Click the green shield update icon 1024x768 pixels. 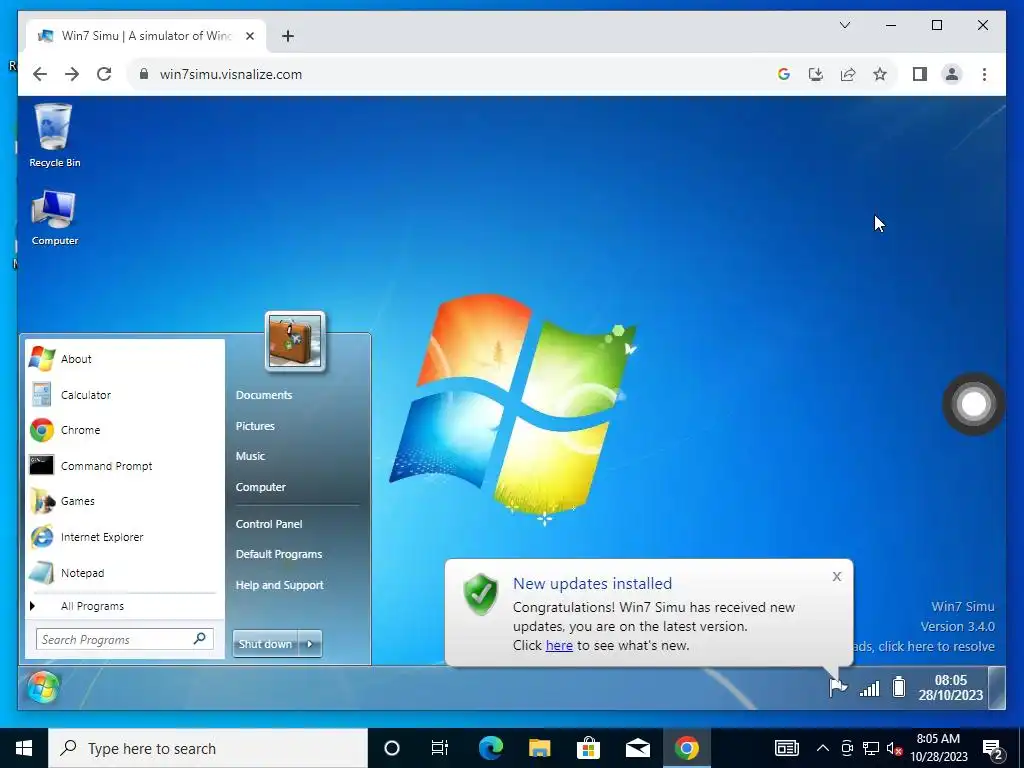(481, 594)
